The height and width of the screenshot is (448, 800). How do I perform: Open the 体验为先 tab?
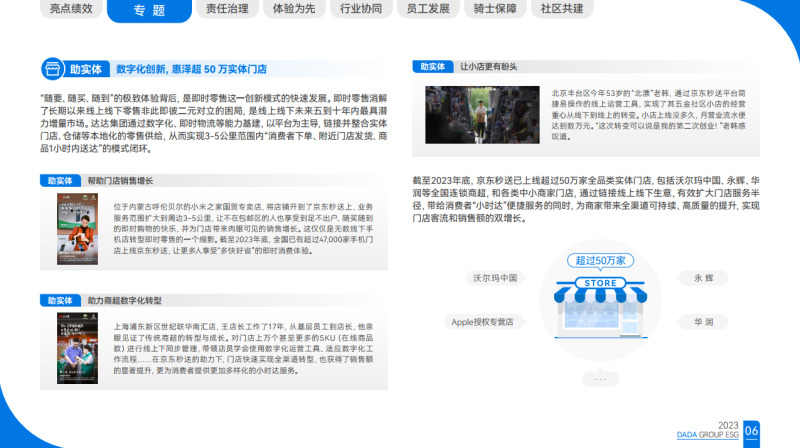[294, 9]
